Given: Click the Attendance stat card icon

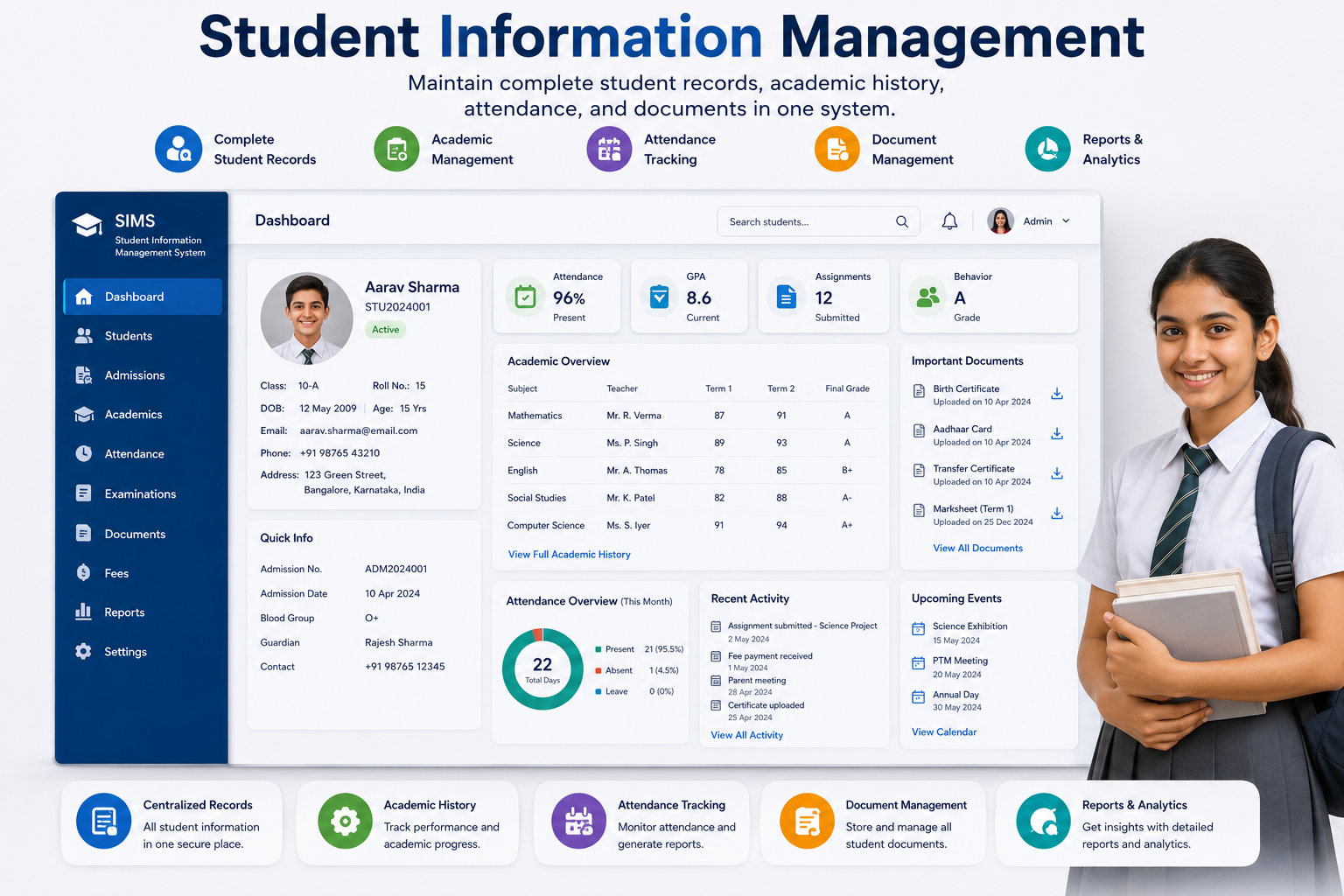Looking at the screenshot, I should coord(526,297).
